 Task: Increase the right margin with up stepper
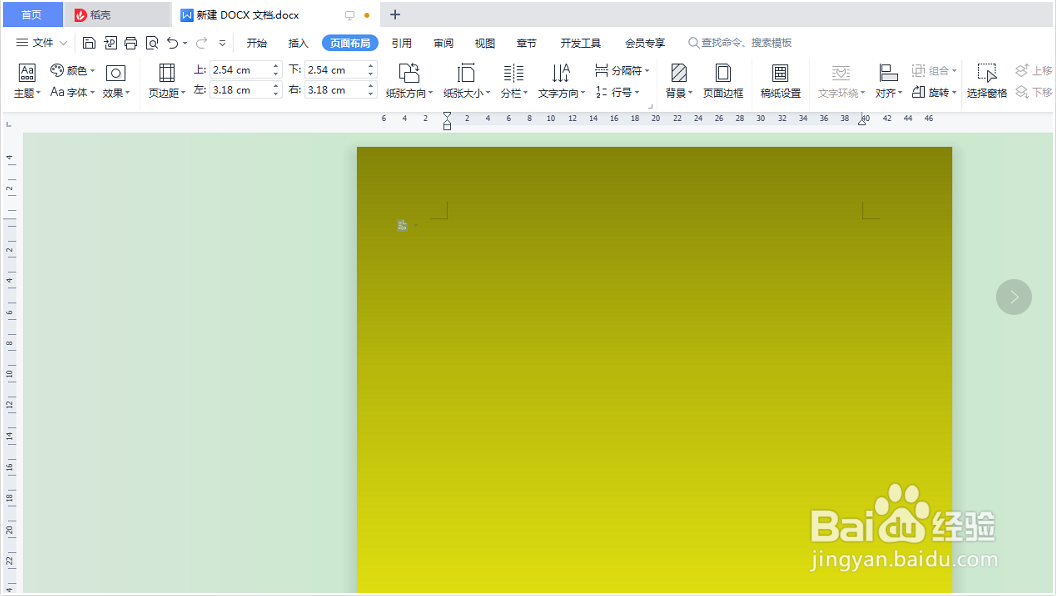coord(370,86)
